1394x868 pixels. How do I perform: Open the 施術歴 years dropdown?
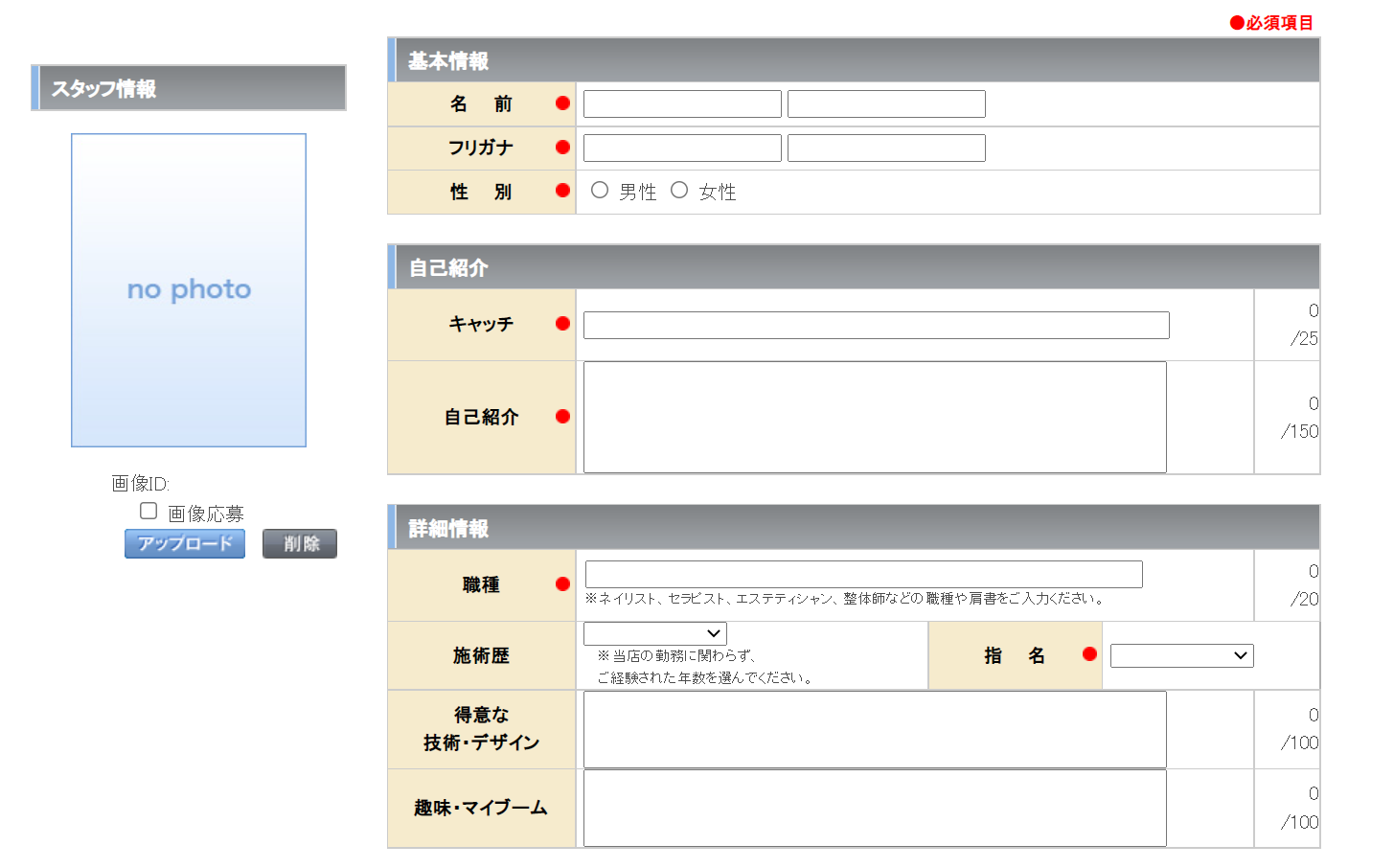pyautogui.click(x=655, y=633)
